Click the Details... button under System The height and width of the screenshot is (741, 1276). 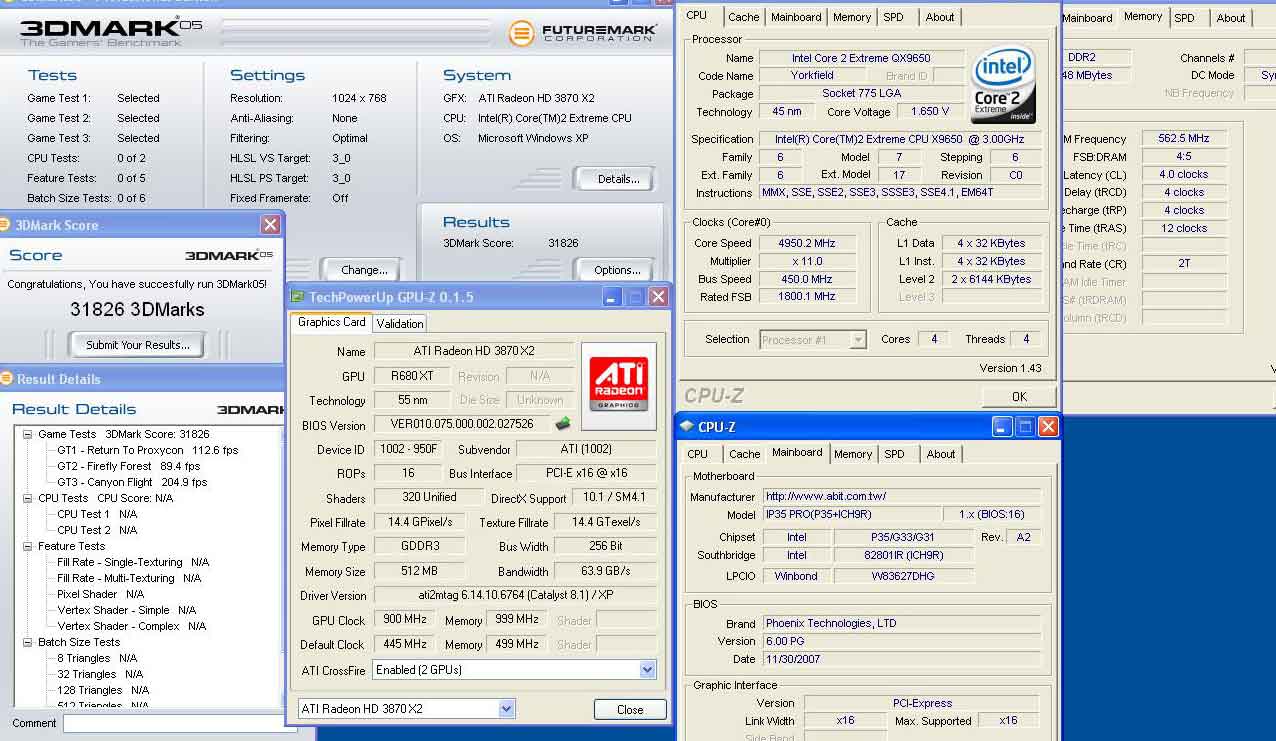(617, 179)
